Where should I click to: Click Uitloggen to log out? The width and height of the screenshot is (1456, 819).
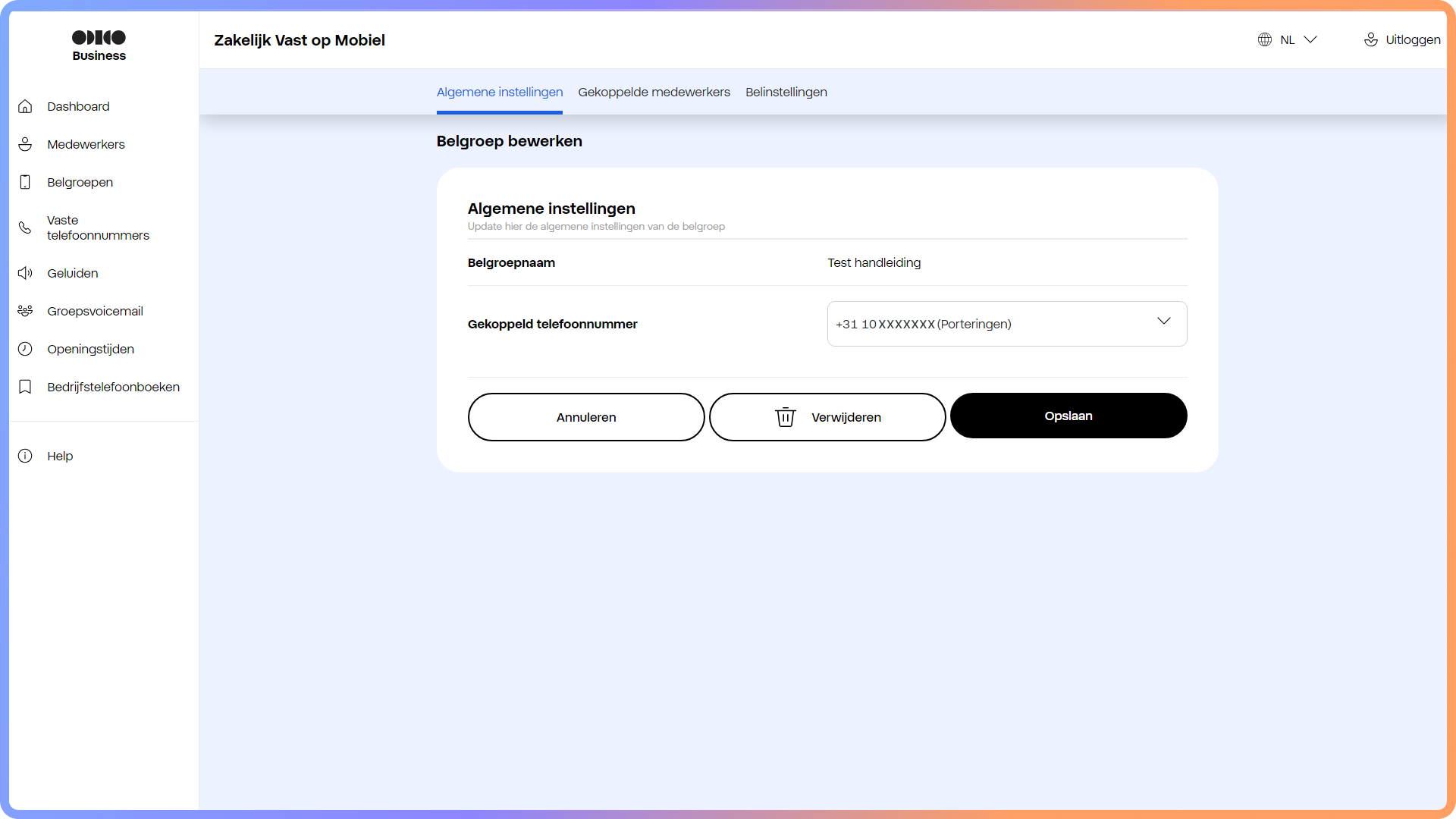tap(1412, 39)
